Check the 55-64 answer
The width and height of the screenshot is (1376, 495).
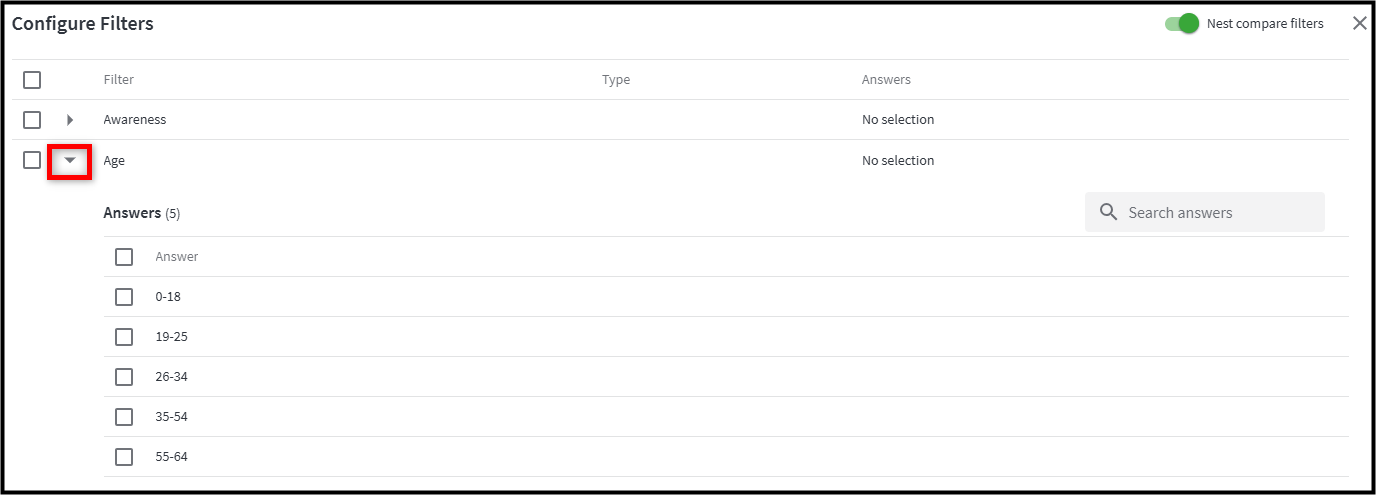(x=124, y=457)
